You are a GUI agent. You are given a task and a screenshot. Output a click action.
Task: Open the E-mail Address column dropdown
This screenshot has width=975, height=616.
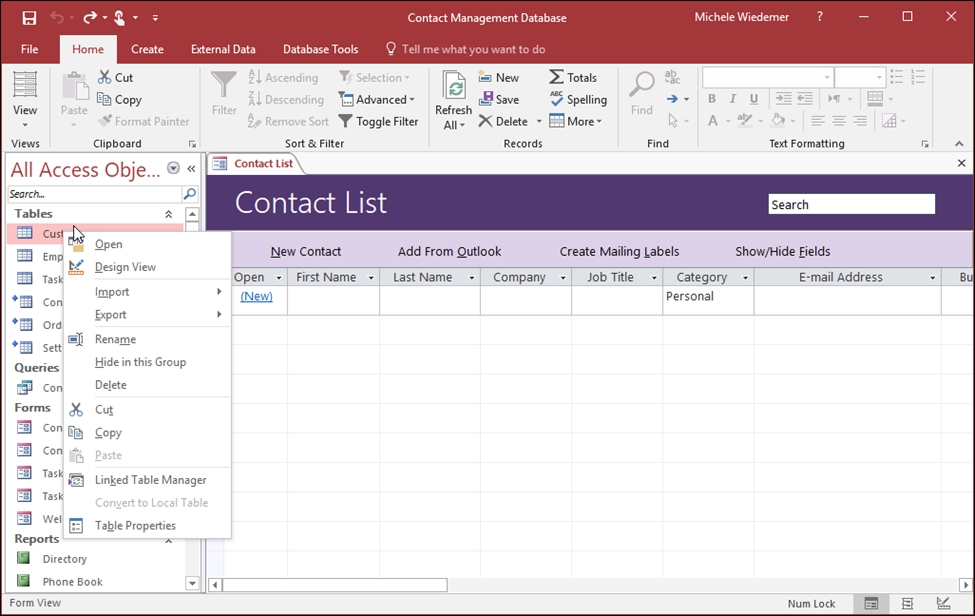click(933, 278)
